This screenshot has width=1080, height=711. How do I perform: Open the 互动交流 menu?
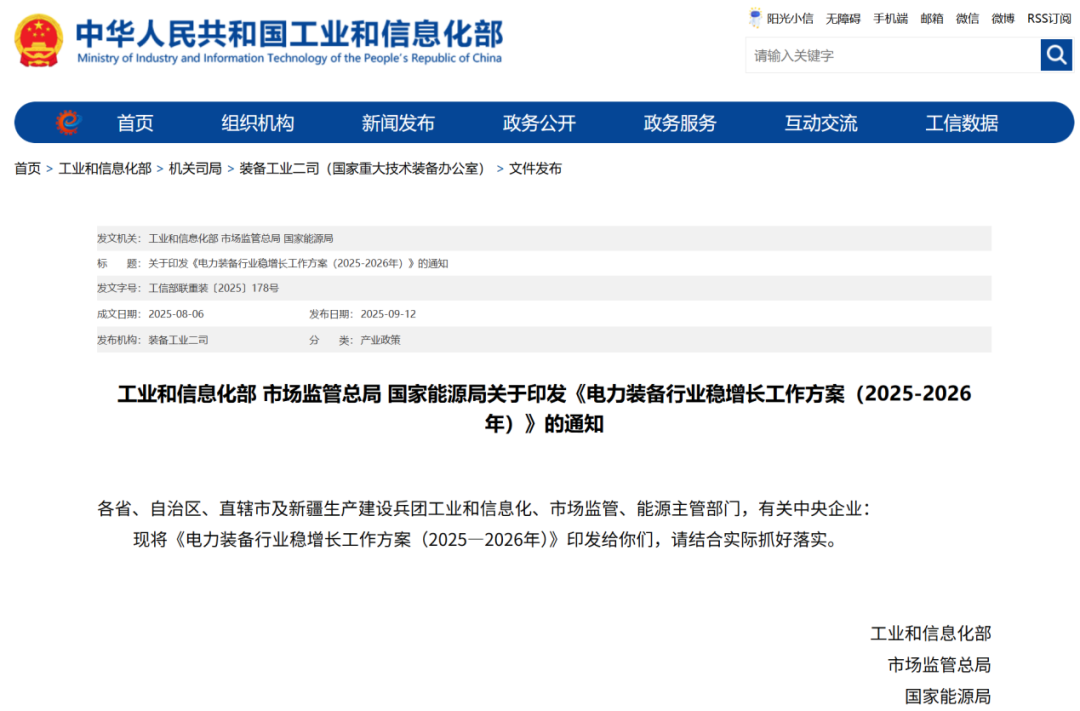[821, 123]
